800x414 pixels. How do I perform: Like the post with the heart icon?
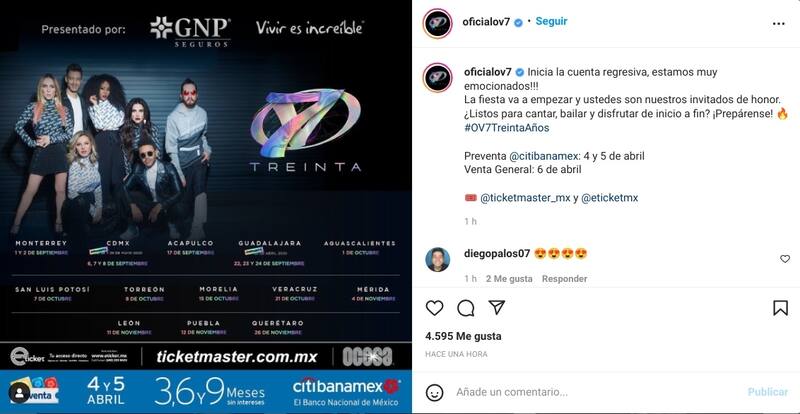[x=434, y=308]
